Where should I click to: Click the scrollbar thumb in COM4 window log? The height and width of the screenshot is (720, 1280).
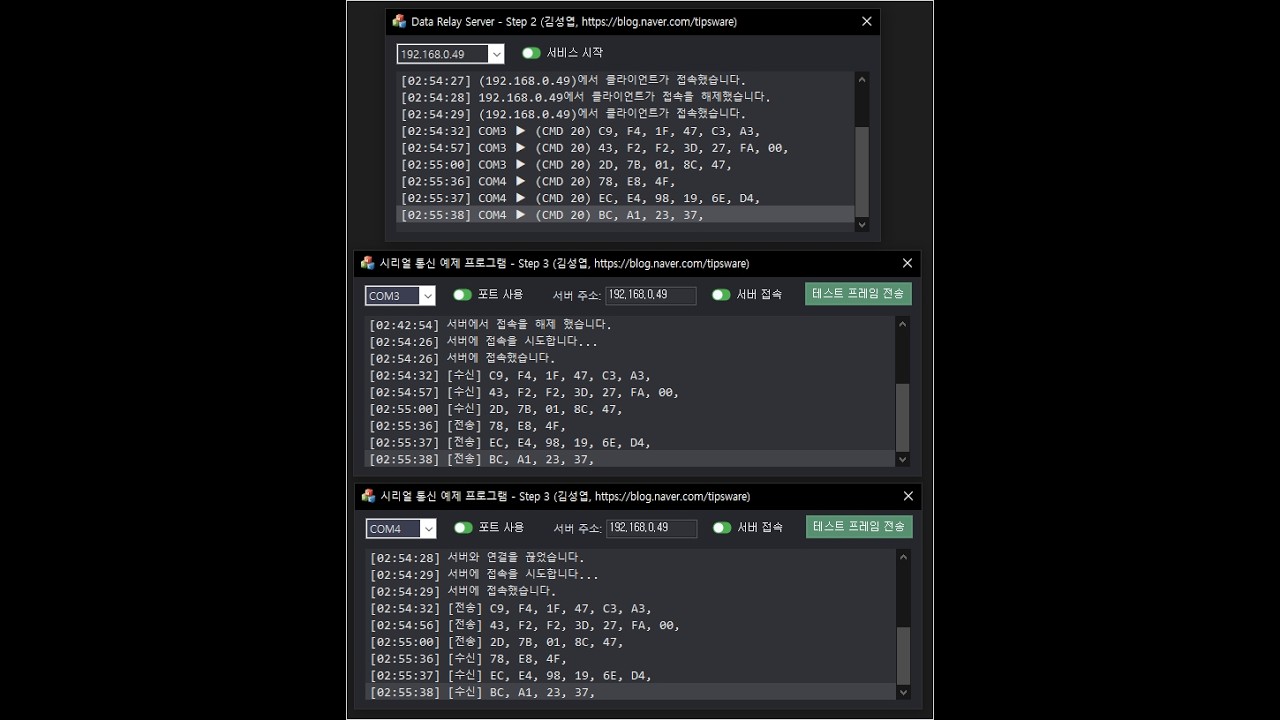coord(904,655)
